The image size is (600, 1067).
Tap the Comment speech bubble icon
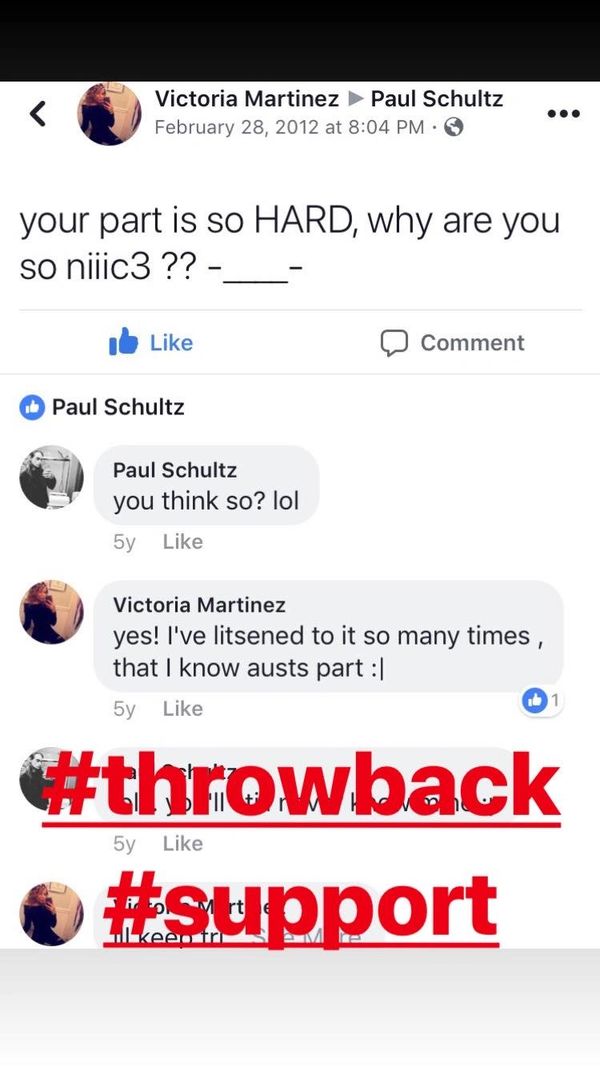click(x=394, y=343)
